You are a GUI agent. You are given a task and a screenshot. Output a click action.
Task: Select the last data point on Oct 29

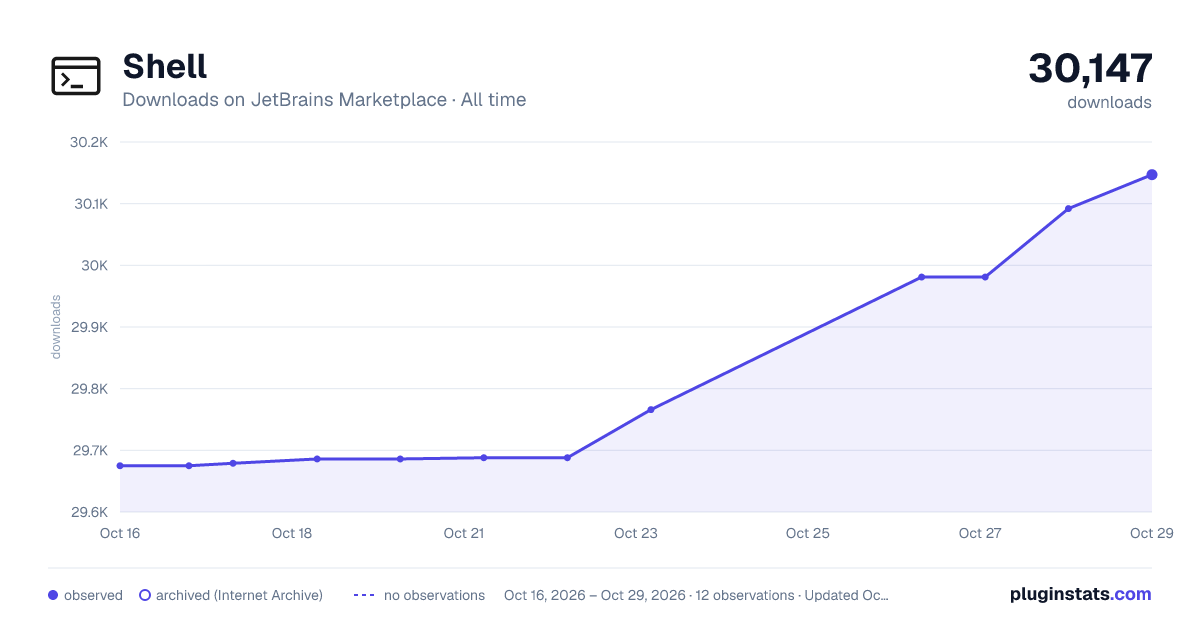click(1152, 175)
